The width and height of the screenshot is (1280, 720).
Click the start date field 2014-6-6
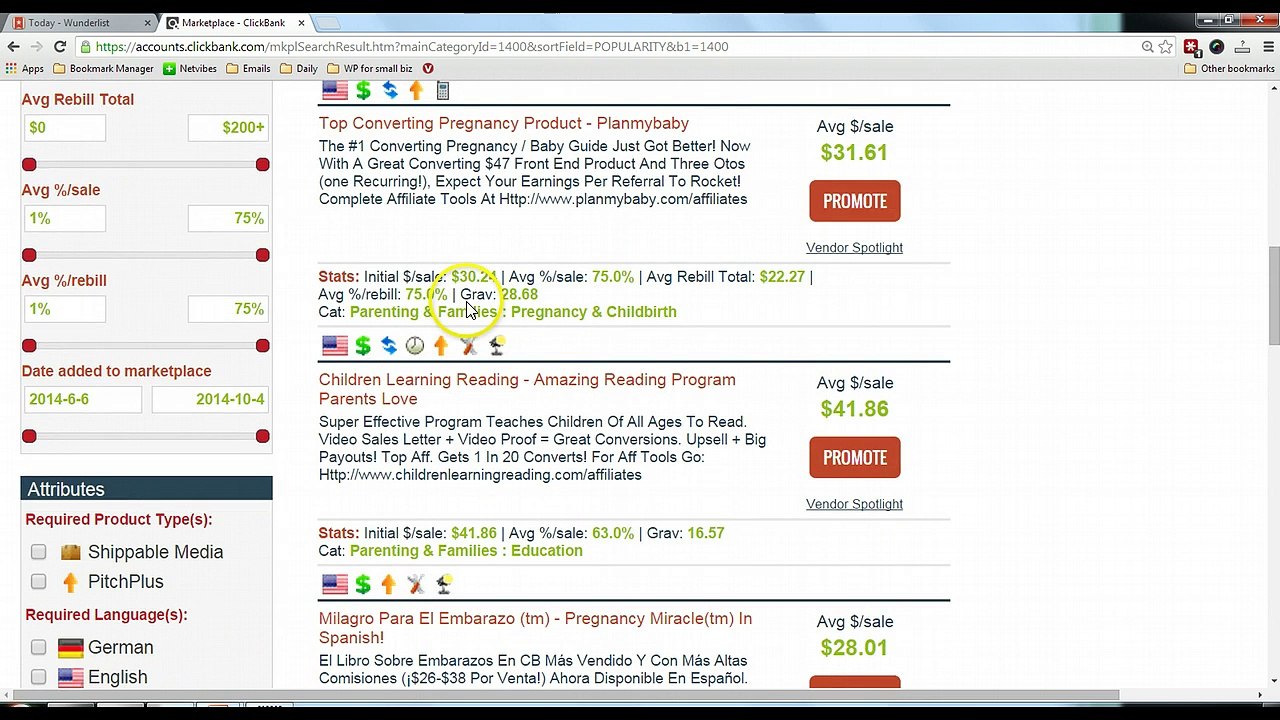82,399
